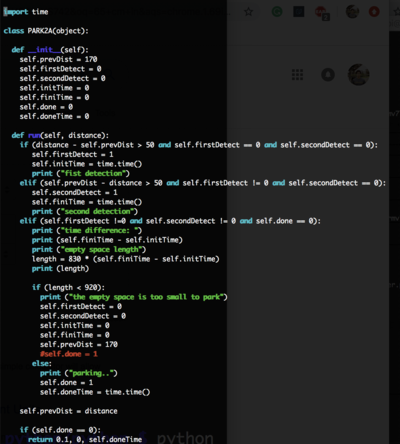Click the red circular update icon
400x444 pixels.
[x=374, y=12]
